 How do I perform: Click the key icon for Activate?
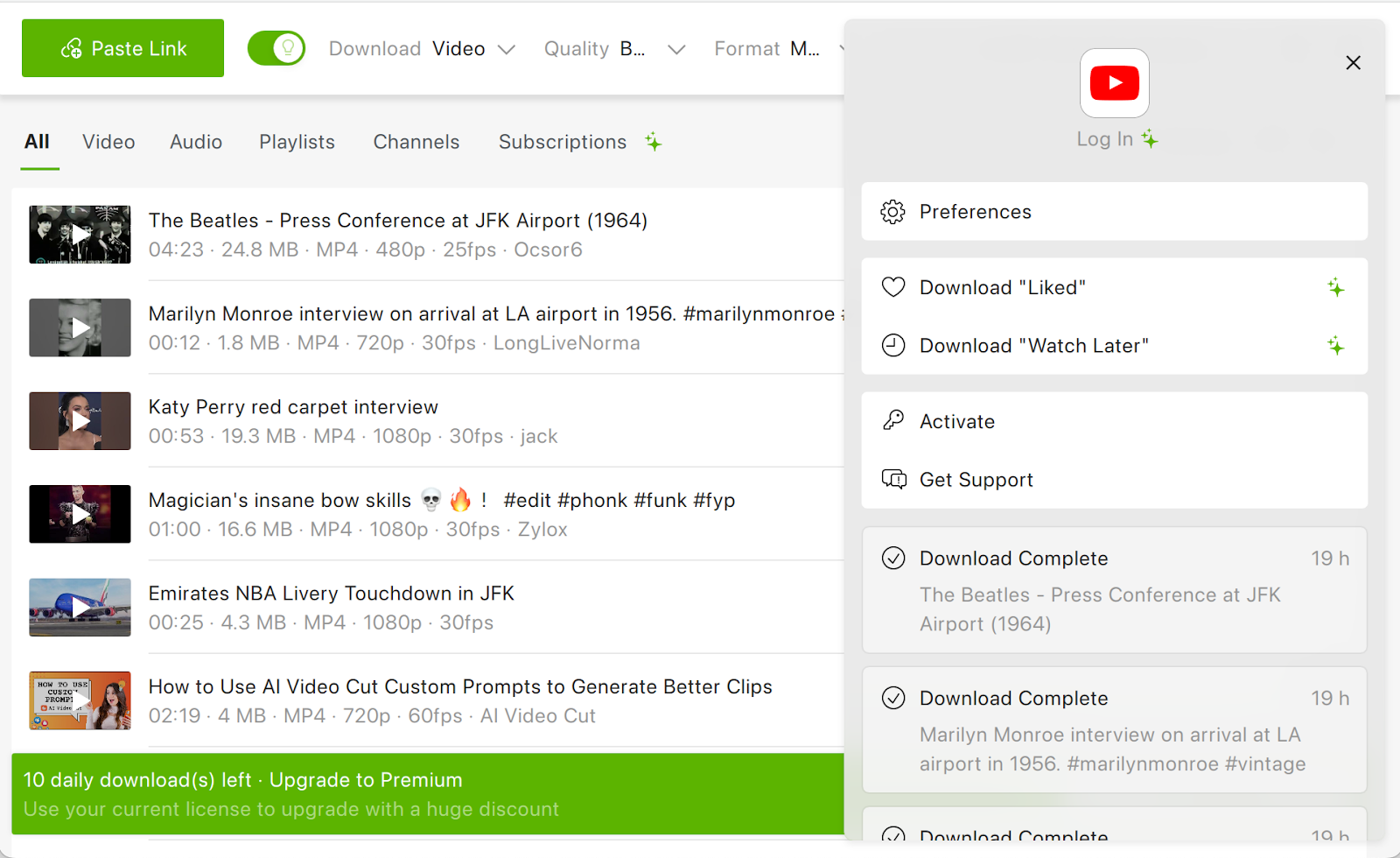point(892,421)
